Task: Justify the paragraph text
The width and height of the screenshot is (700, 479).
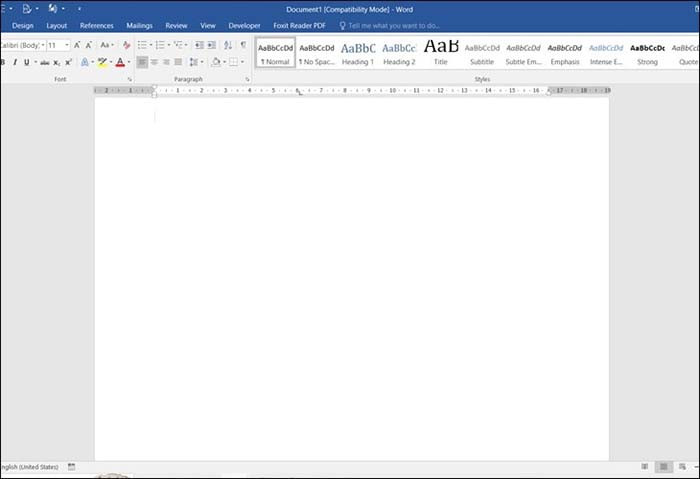Action: coord(178,62)
